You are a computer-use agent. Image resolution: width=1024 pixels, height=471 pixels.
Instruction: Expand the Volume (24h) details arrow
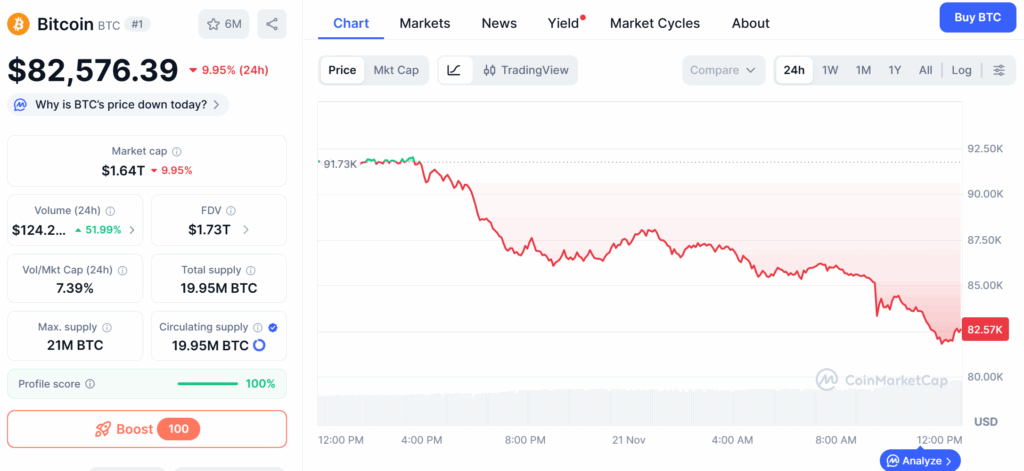click(132, 230)
